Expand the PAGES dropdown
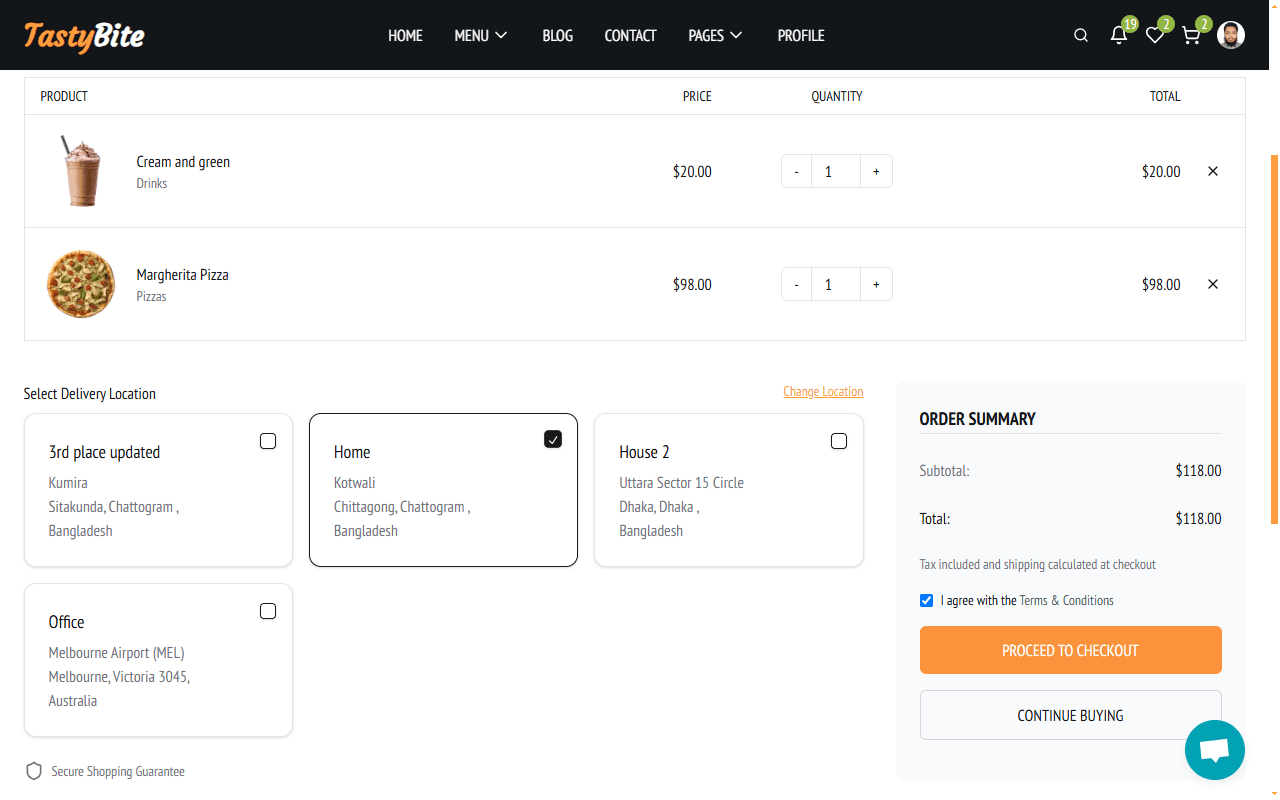The image size is (1280, 800). [x=715, y=36]
